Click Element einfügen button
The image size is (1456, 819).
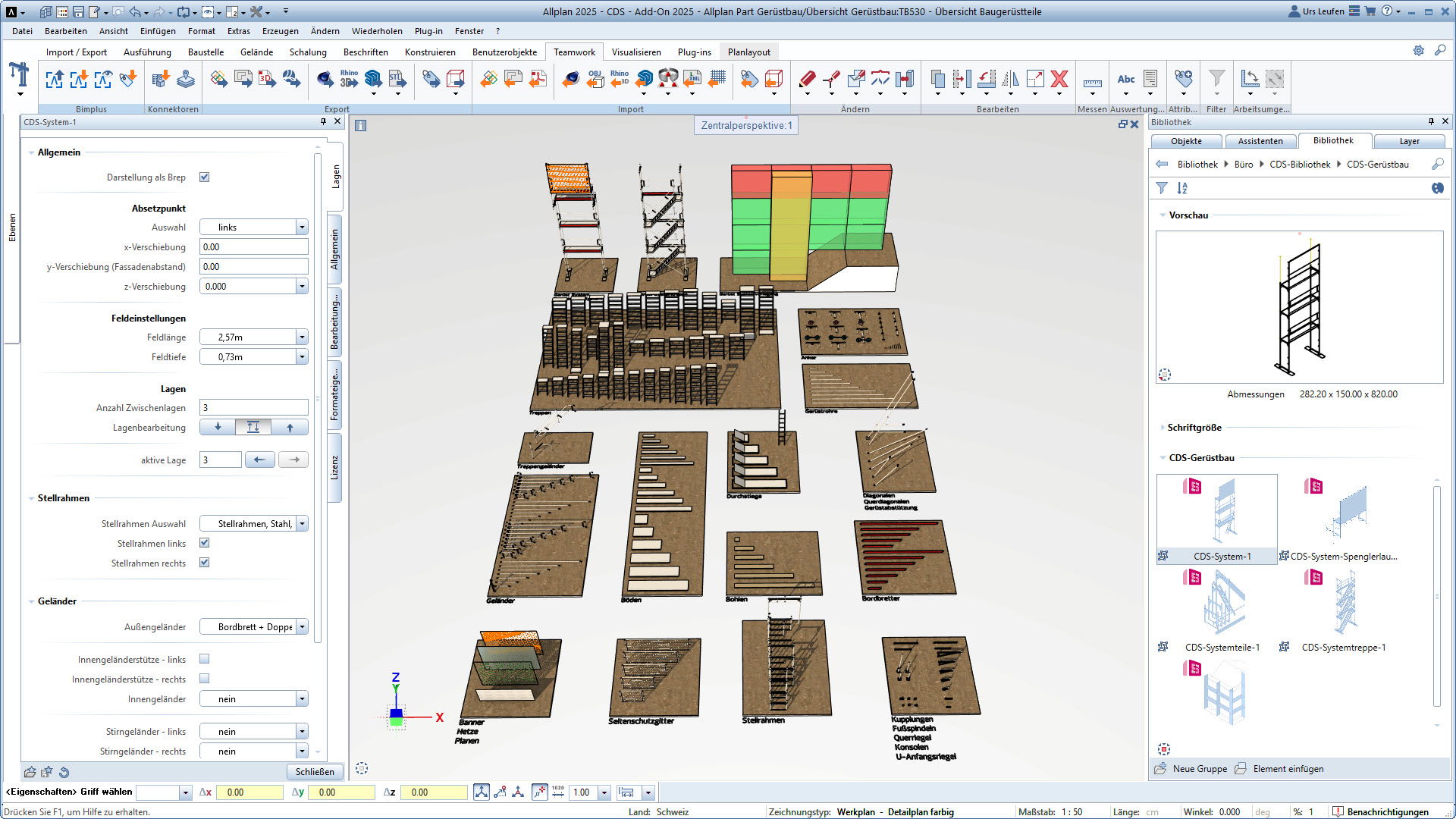pos(1279,769)
